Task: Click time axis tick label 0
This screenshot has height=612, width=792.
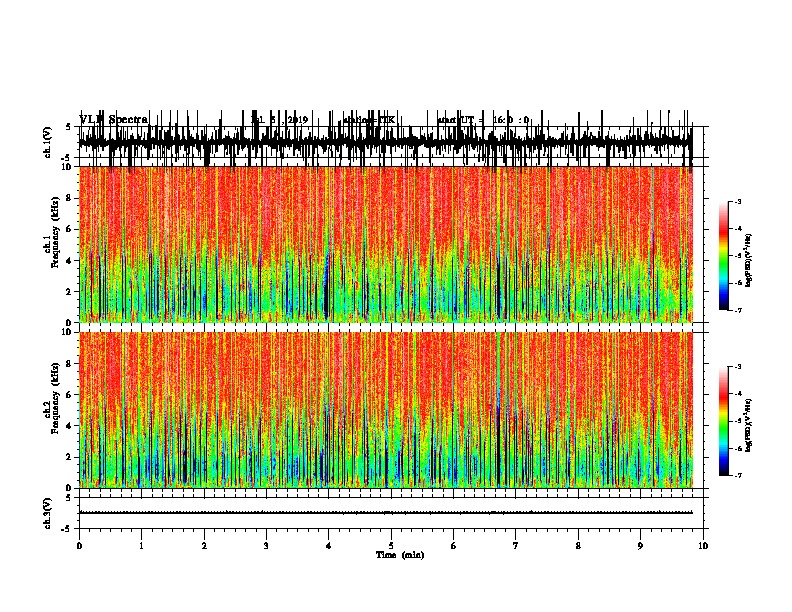Action: [79, 546]
